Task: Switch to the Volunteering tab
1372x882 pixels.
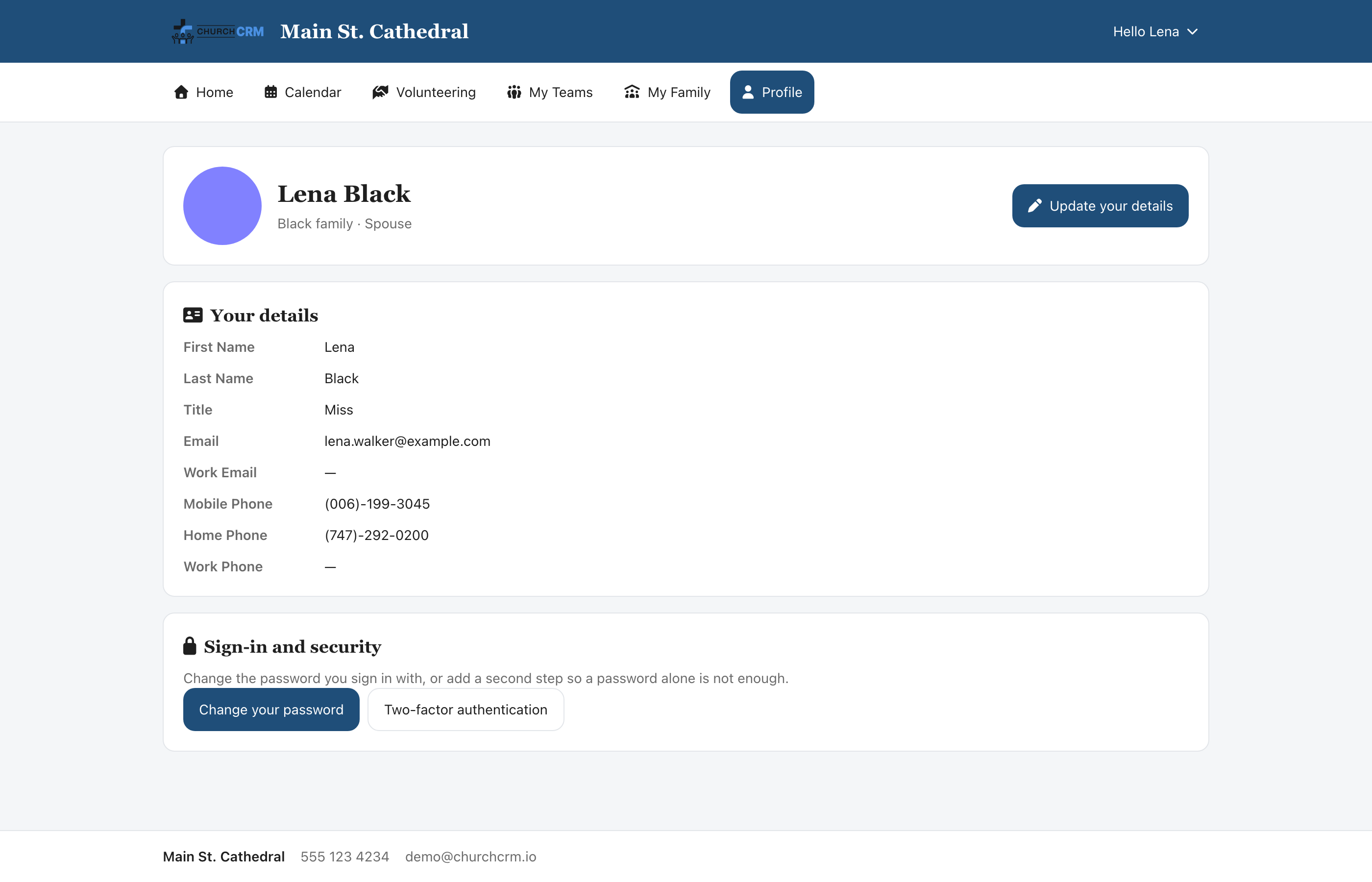Action: click(424, 92)
